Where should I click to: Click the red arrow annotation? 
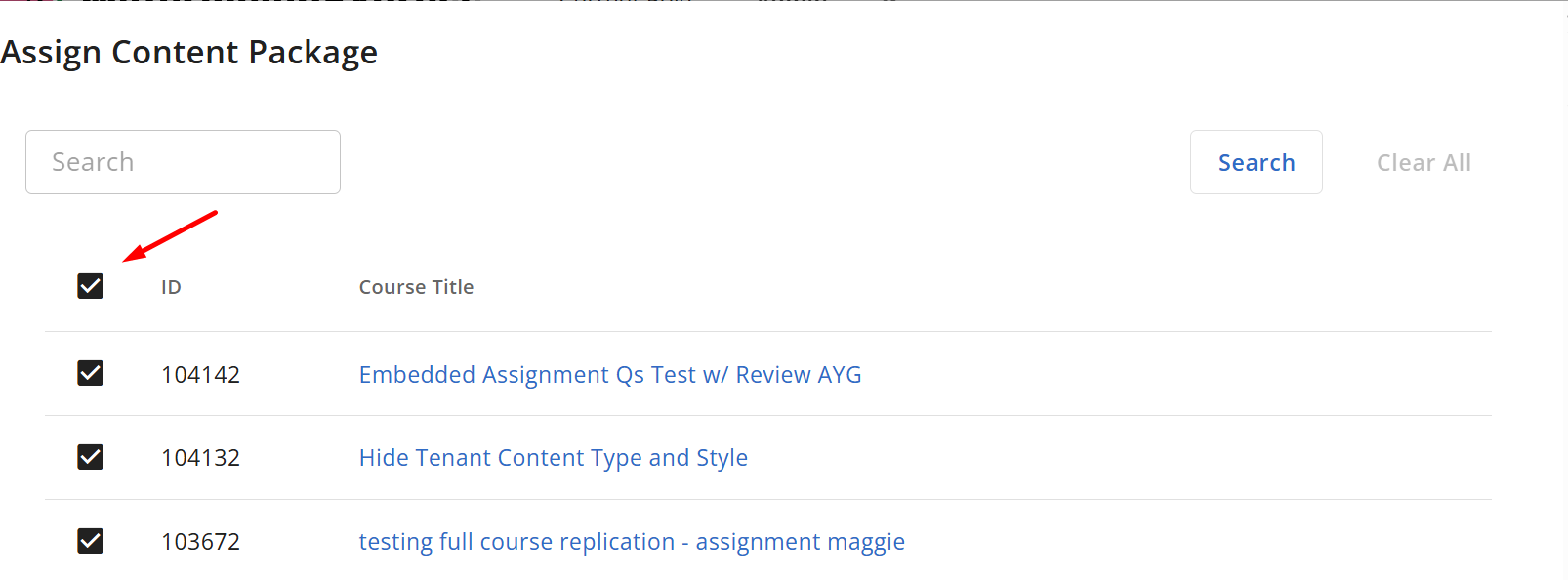pos(169,236)
